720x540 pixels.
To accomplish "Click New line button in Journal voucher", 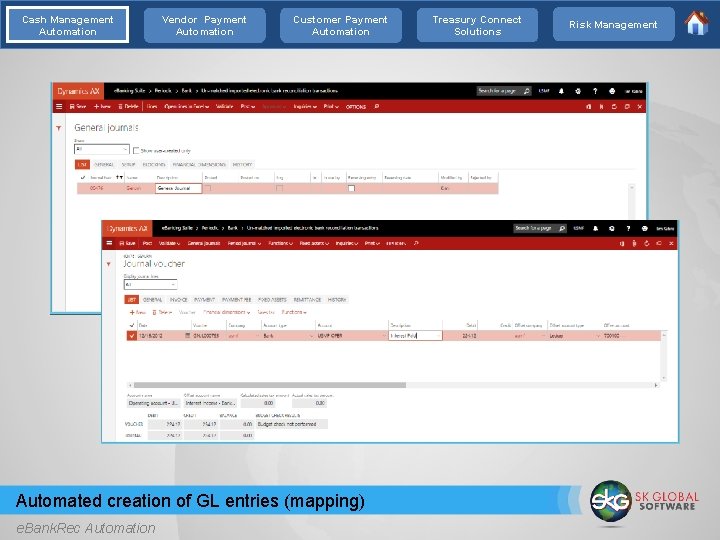I will pyautogui.click(x=137, y=312).
